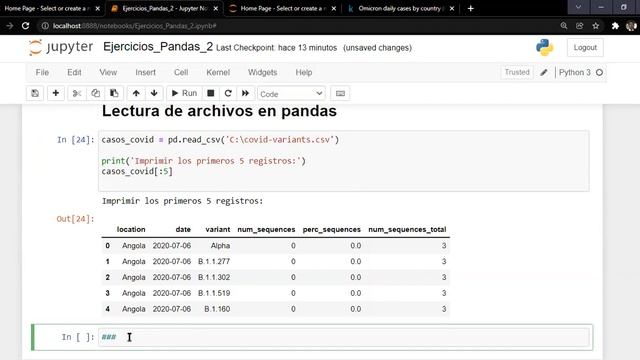
Task: Click the Python 3 kernel label
Action: click(575, 72)
